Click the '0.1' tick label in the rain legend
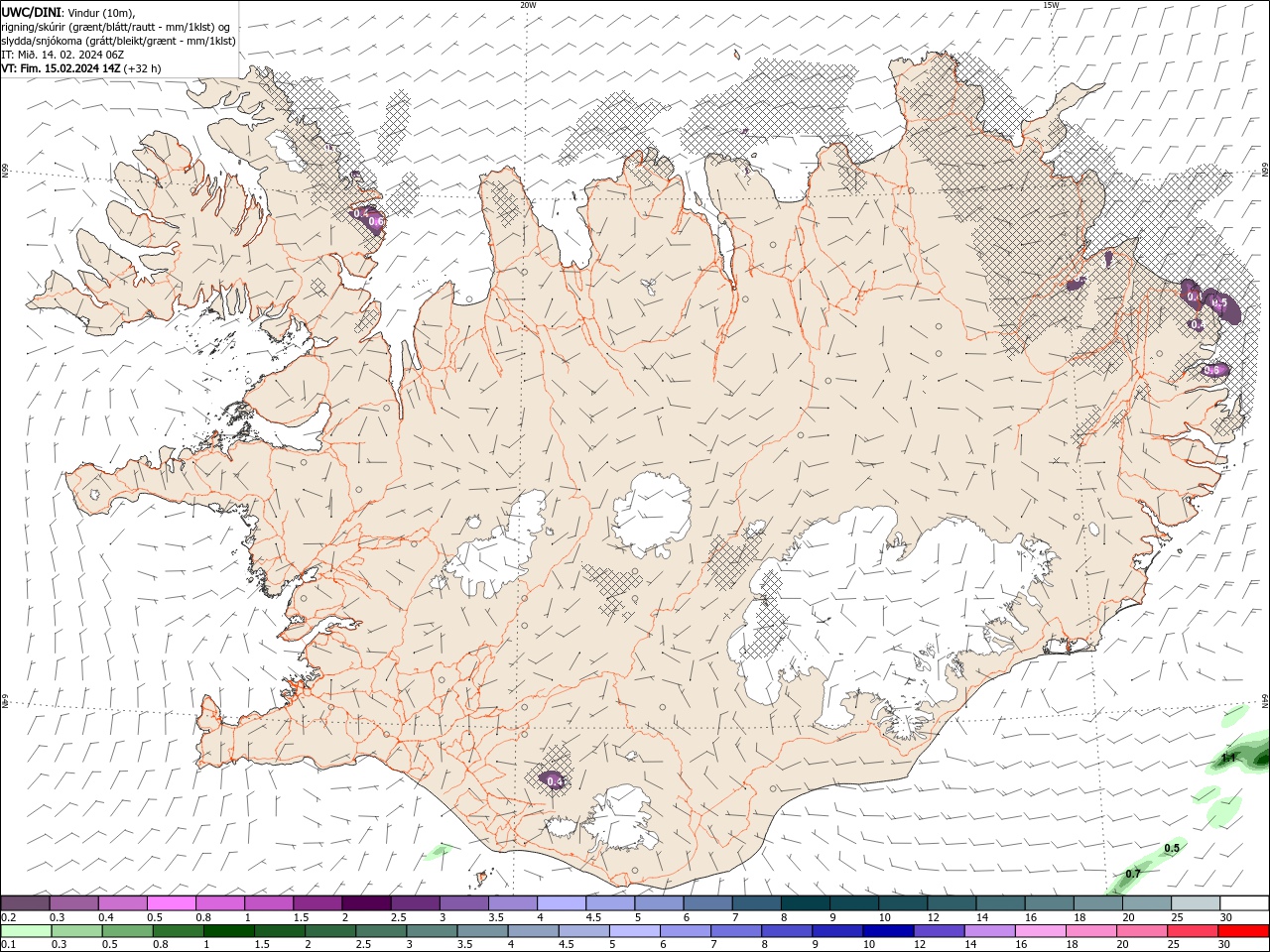This screenshot has height=952, width=1270. point(9,946)
